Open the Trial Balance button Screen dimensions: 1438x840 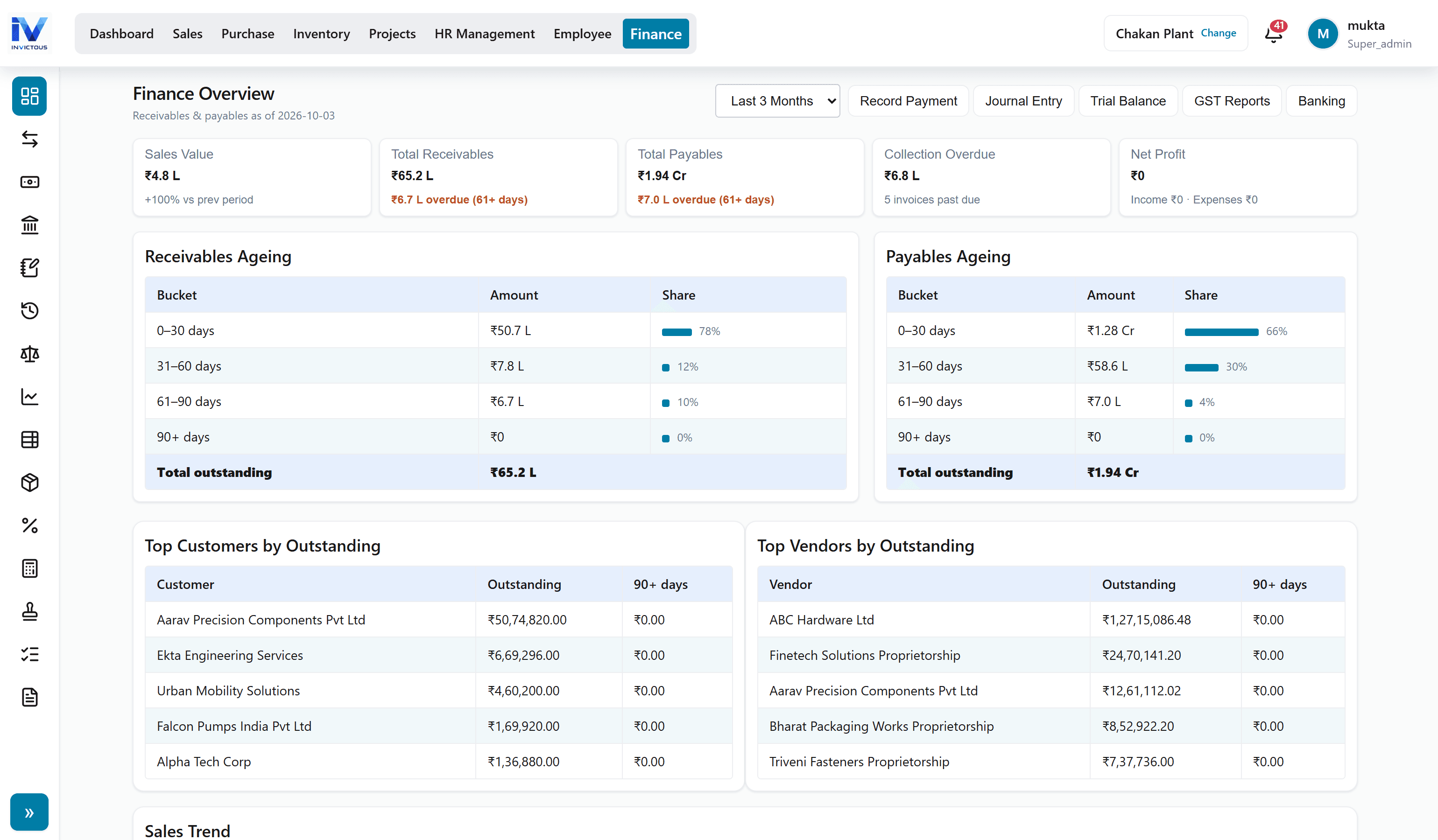click(x=1128, y=101)
